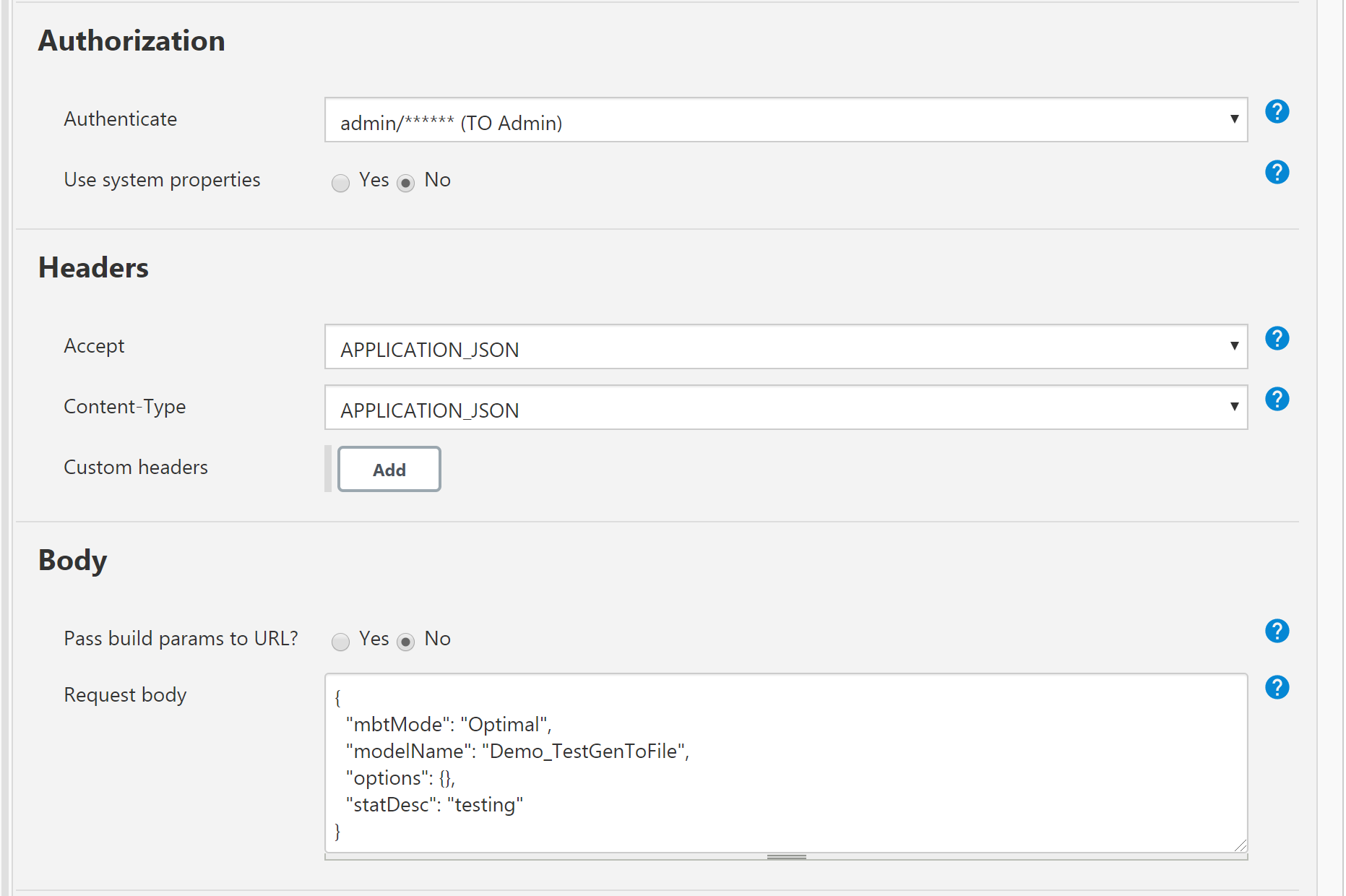Click the help icon beside Accept header

[1277, 339]
